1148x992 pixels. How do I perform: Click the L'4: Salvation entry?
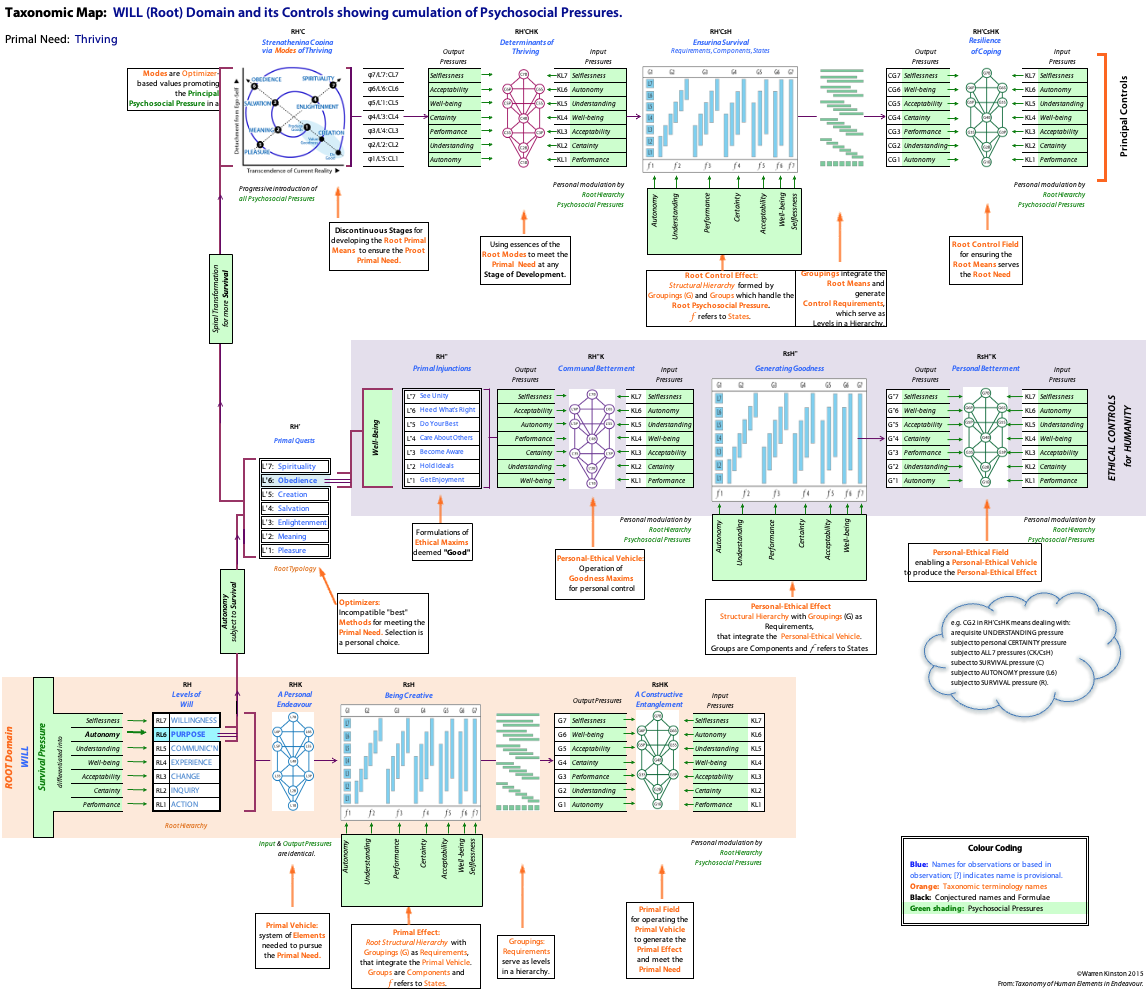click(x=296, y=508)
